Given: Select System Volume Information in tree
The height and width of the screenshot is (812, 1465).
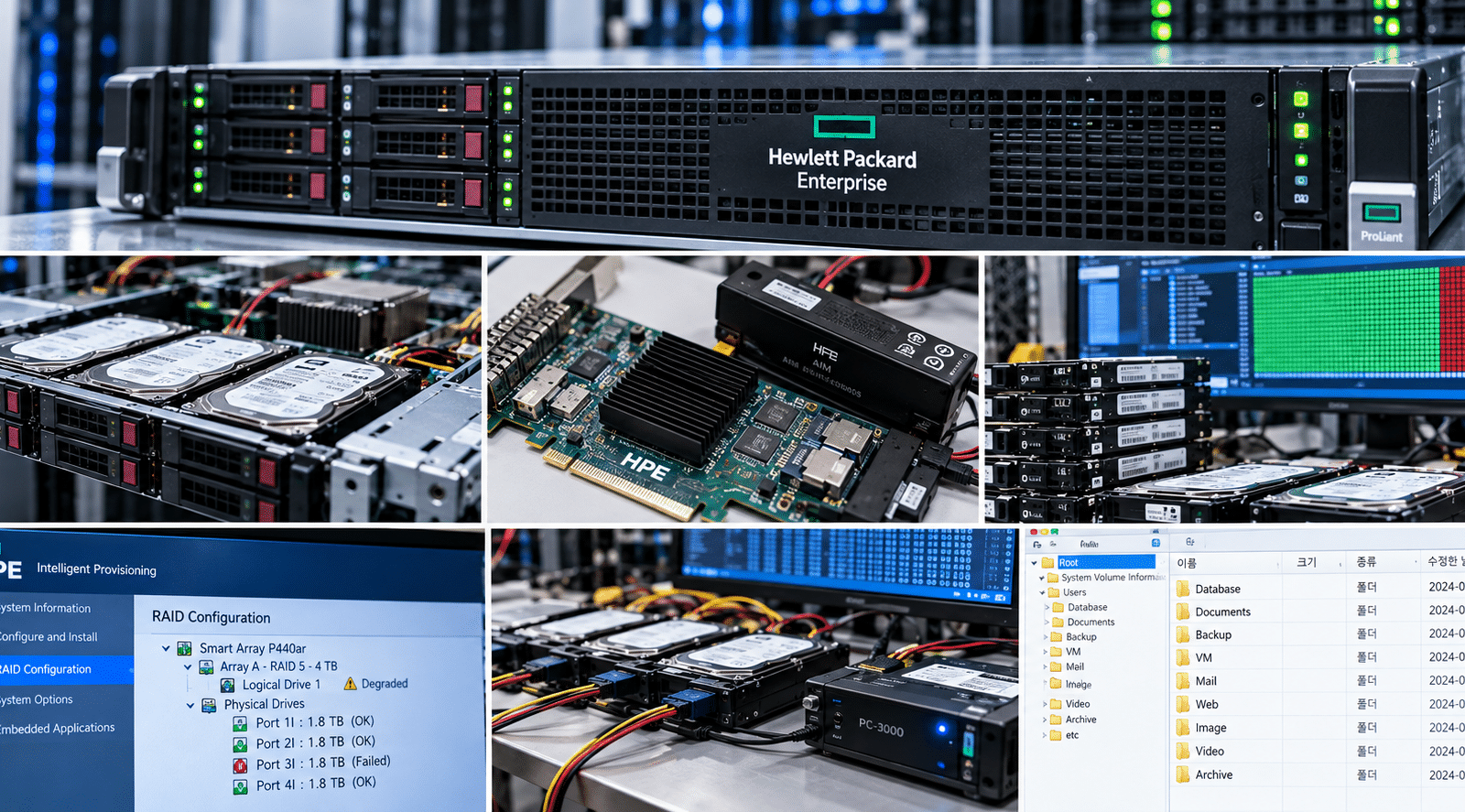Looking at the screenshot, I should 1113,578.
